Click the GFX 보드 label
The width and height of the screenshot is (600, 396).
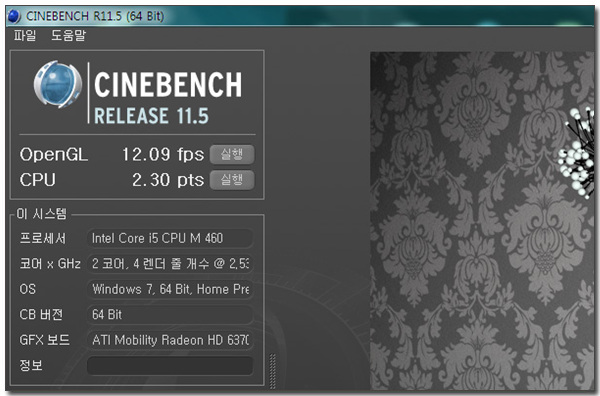click(44, 340)
